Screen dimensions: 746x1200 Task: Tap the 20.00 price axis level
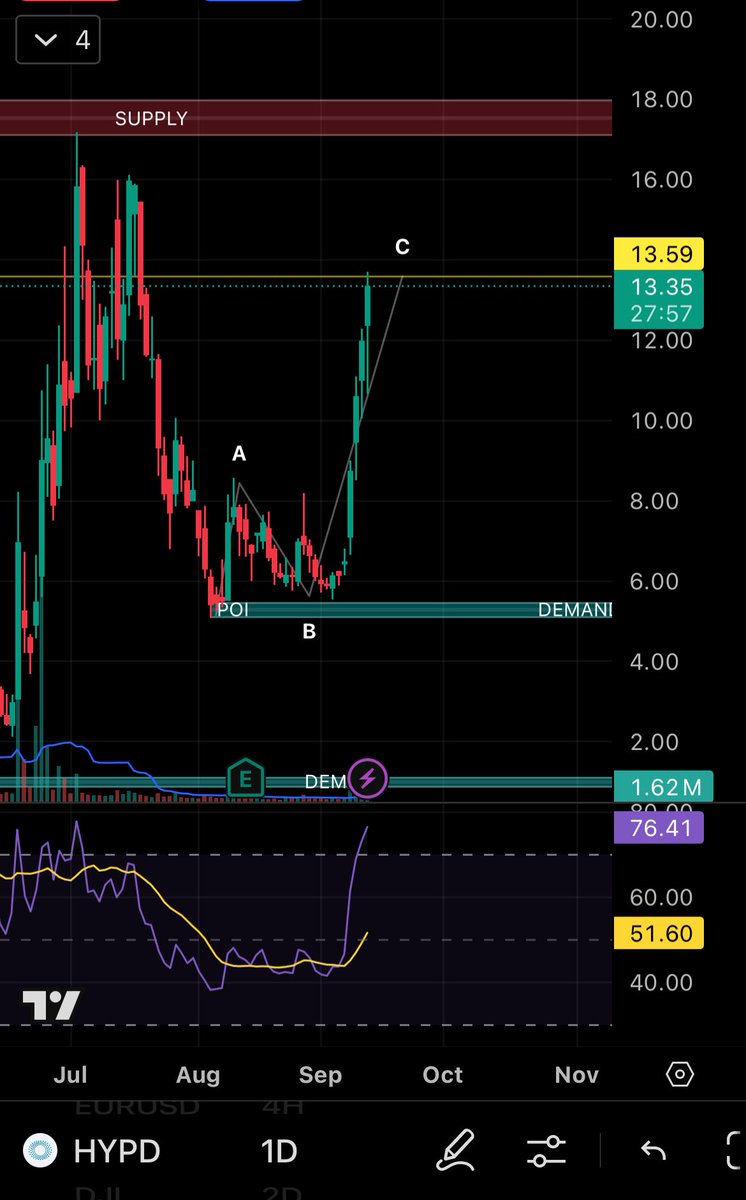pyautogui.click(x=662, y=19)
